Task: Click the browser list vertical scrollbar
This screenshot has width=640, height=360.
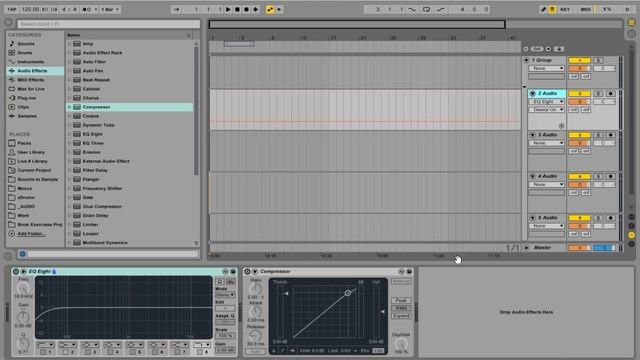Action: 196,110
